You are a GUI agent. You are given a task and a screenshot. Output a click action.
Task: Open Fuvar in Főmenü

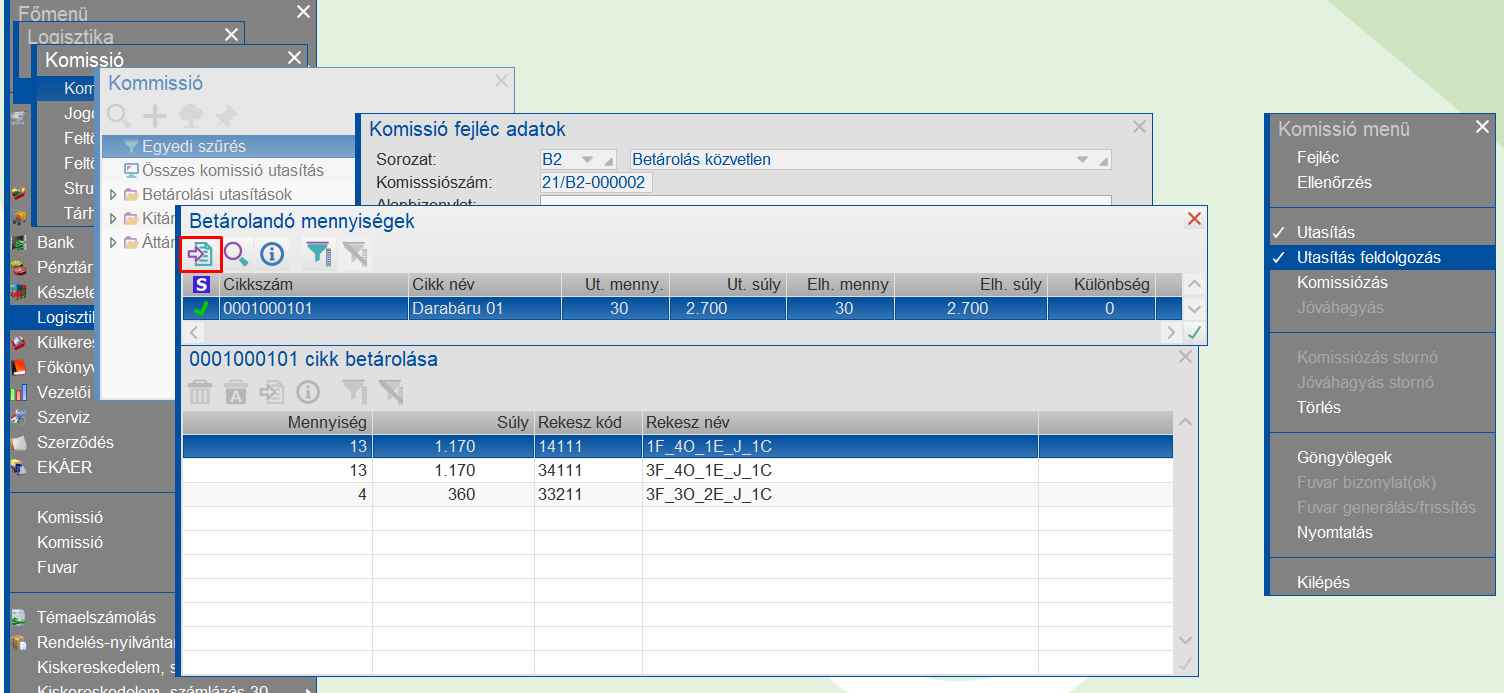point(57,567)
